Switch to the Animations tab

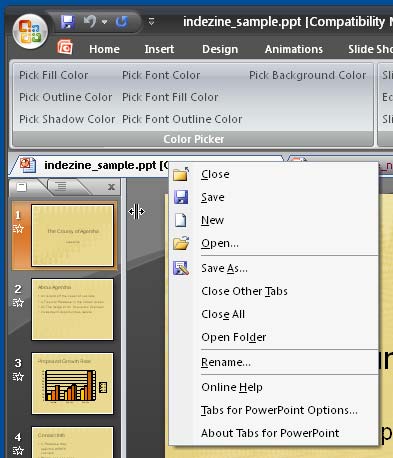(x=294, y=49)
